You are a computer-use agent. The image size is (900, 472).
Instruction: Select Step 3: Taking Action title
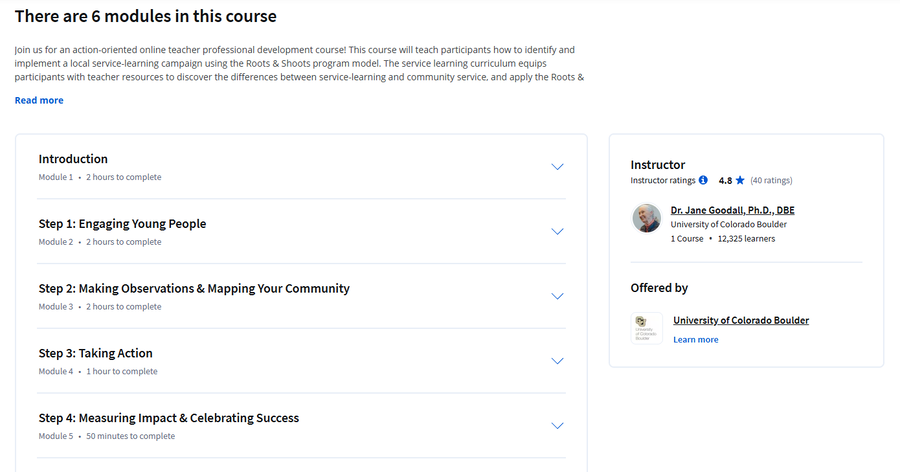coord(95,353)
